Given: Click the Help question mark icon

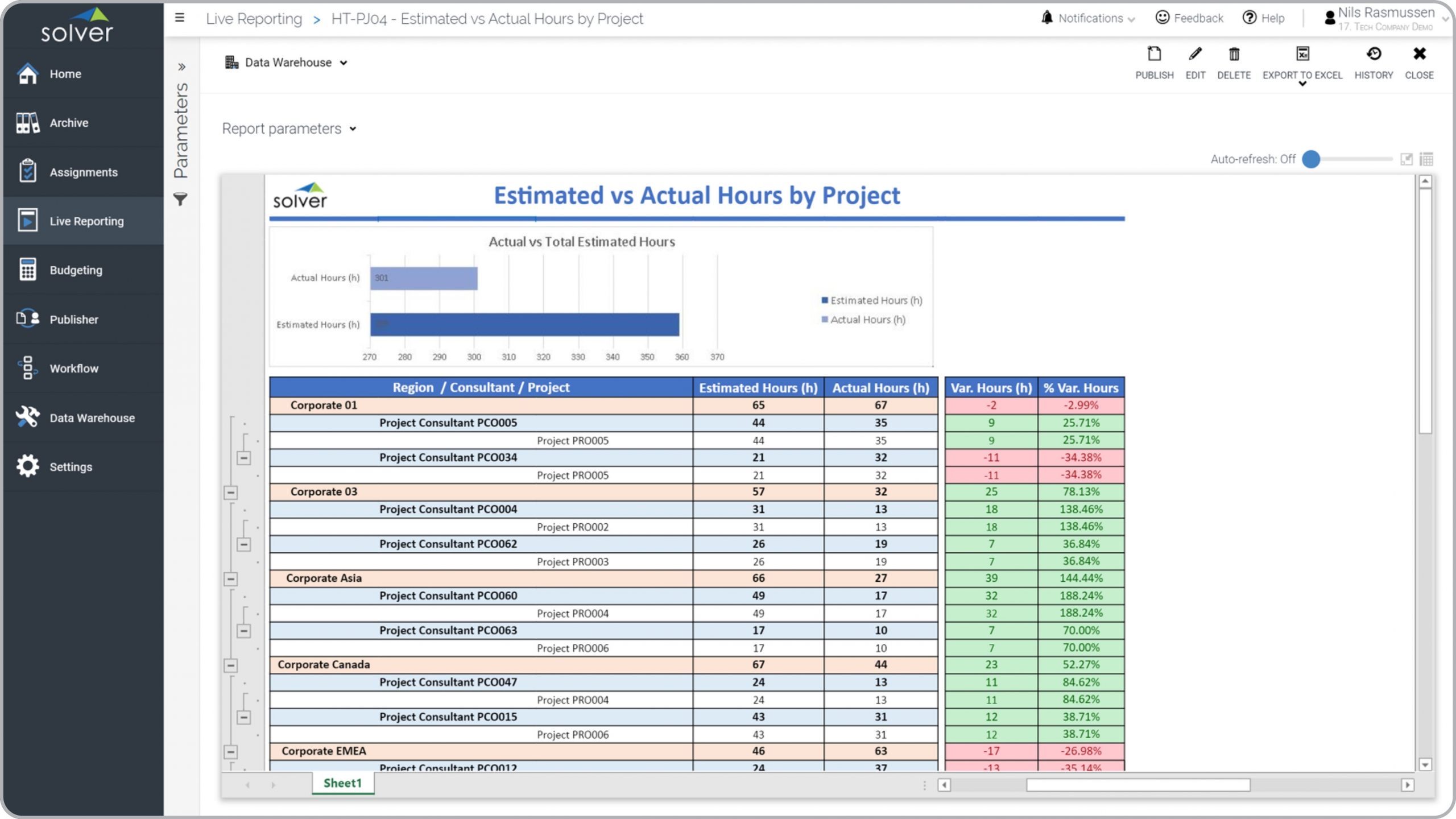Looking at the screenshot, I should tap(1249, 18).
